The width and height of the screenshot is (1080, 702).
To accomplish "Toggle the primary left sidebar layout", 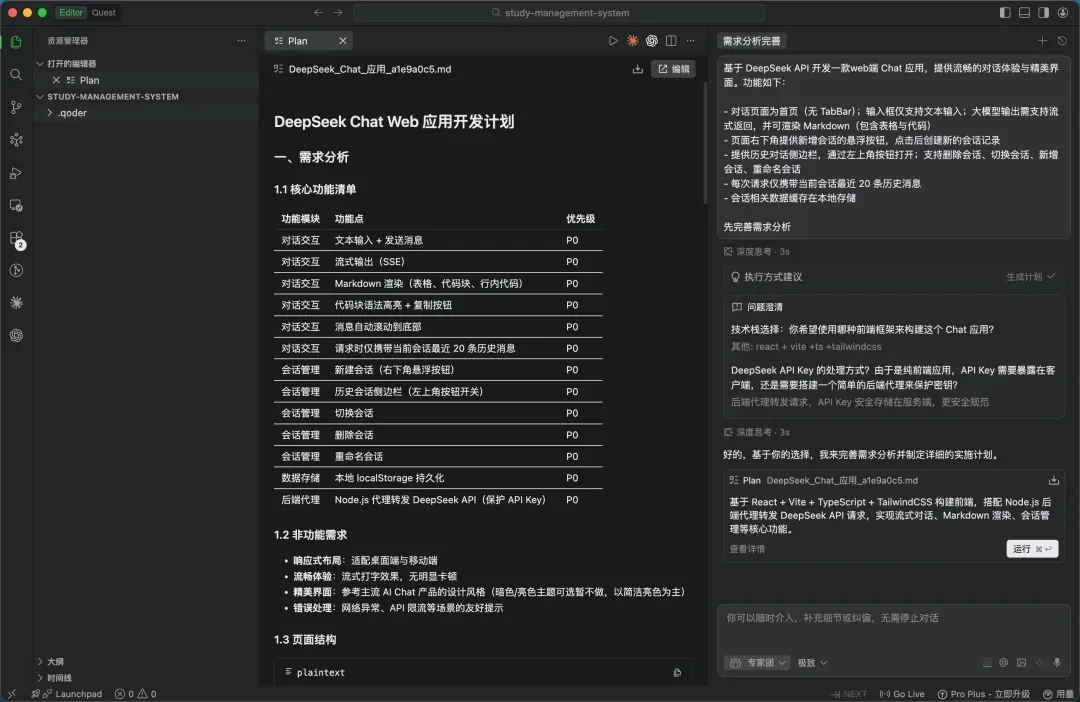I will [1005, 13].
